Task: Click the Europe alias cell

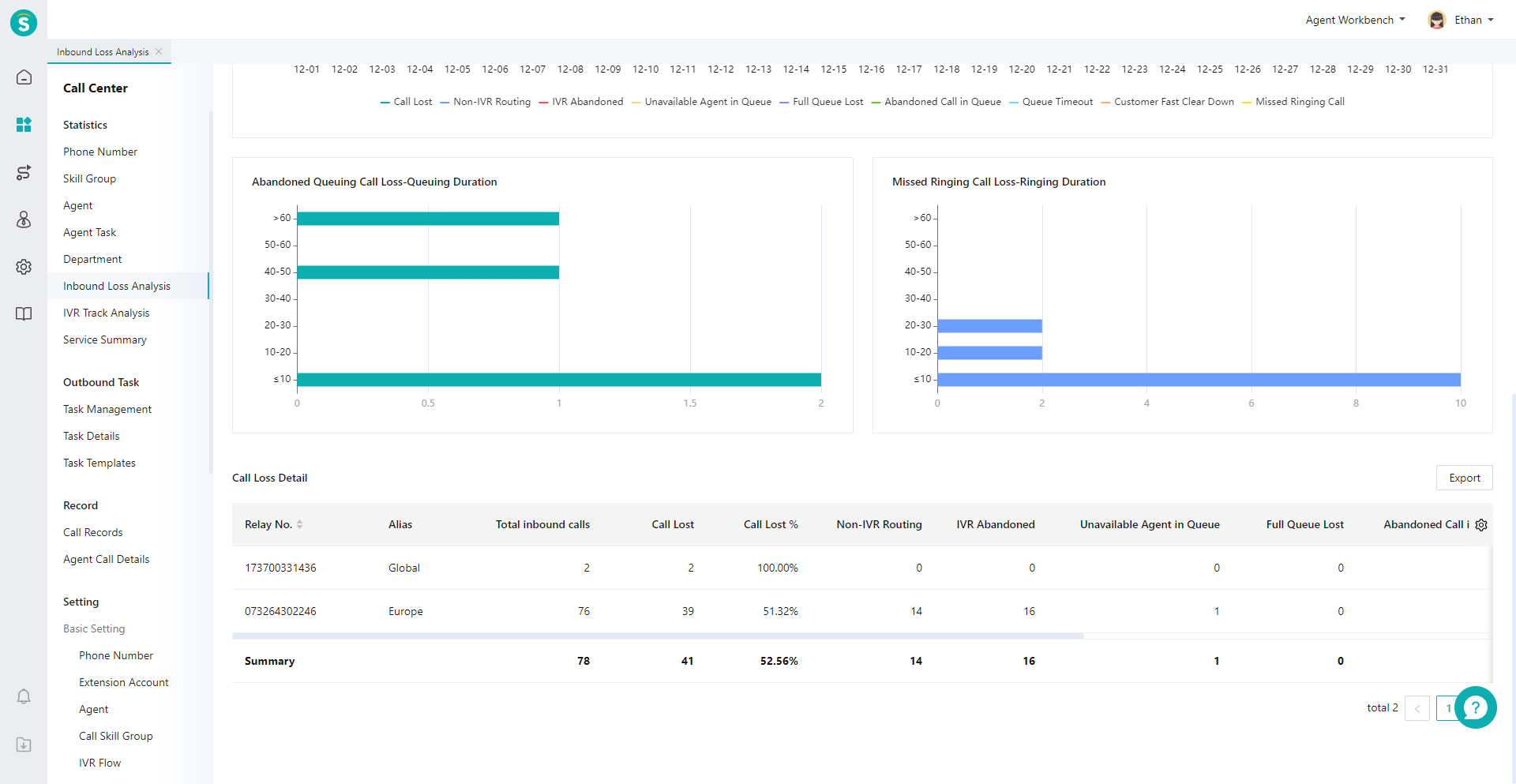Action: click(406, 611)
